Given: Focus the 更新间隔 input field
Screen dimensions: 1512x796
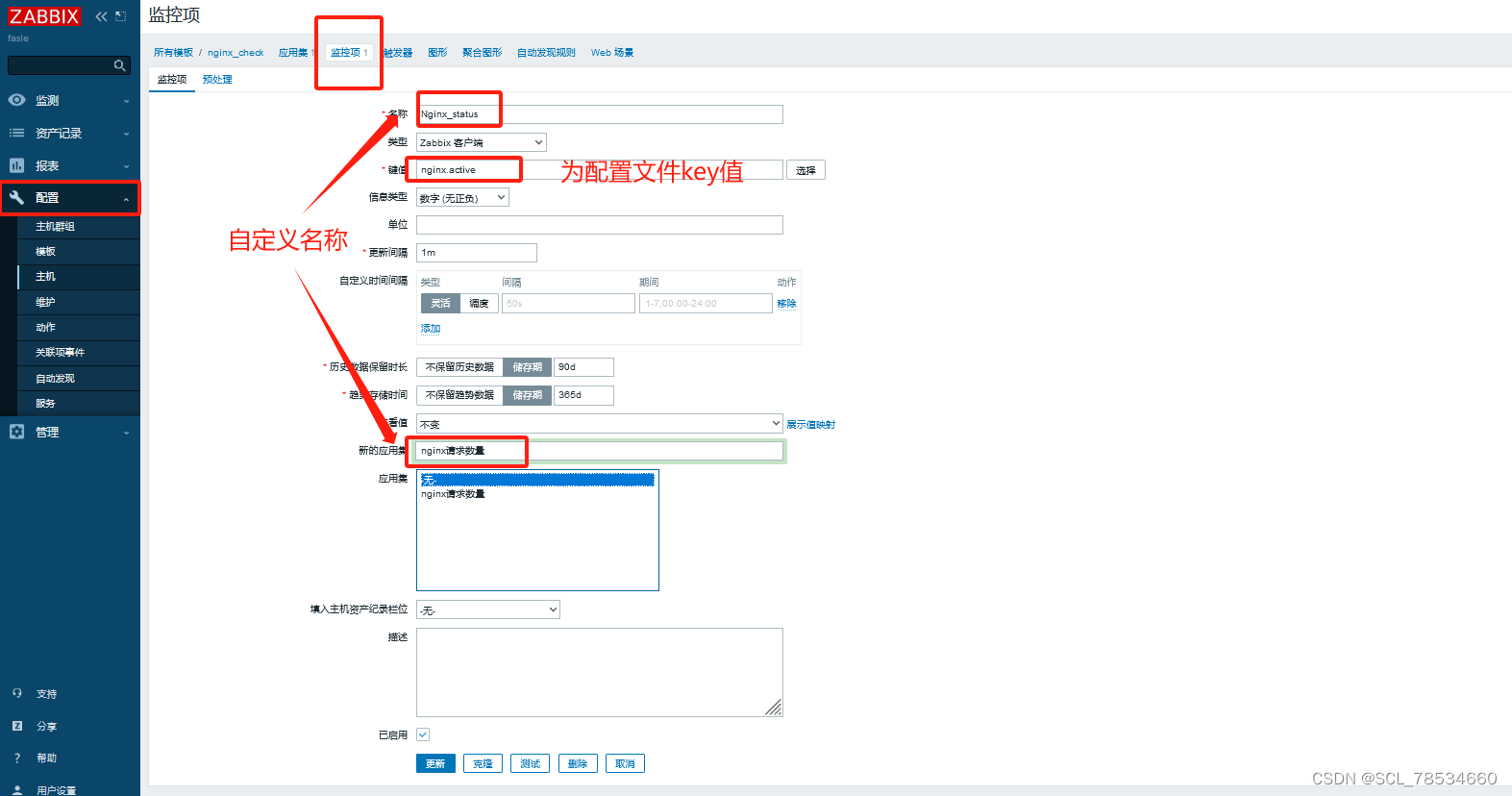Looking at the screenshot, I should pos(477,253).
